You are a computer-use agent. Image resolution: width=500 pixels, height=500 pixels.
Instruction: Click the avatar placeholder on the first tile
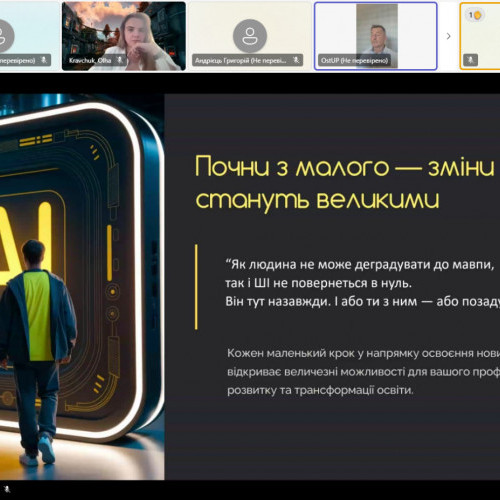click(3, 36)
